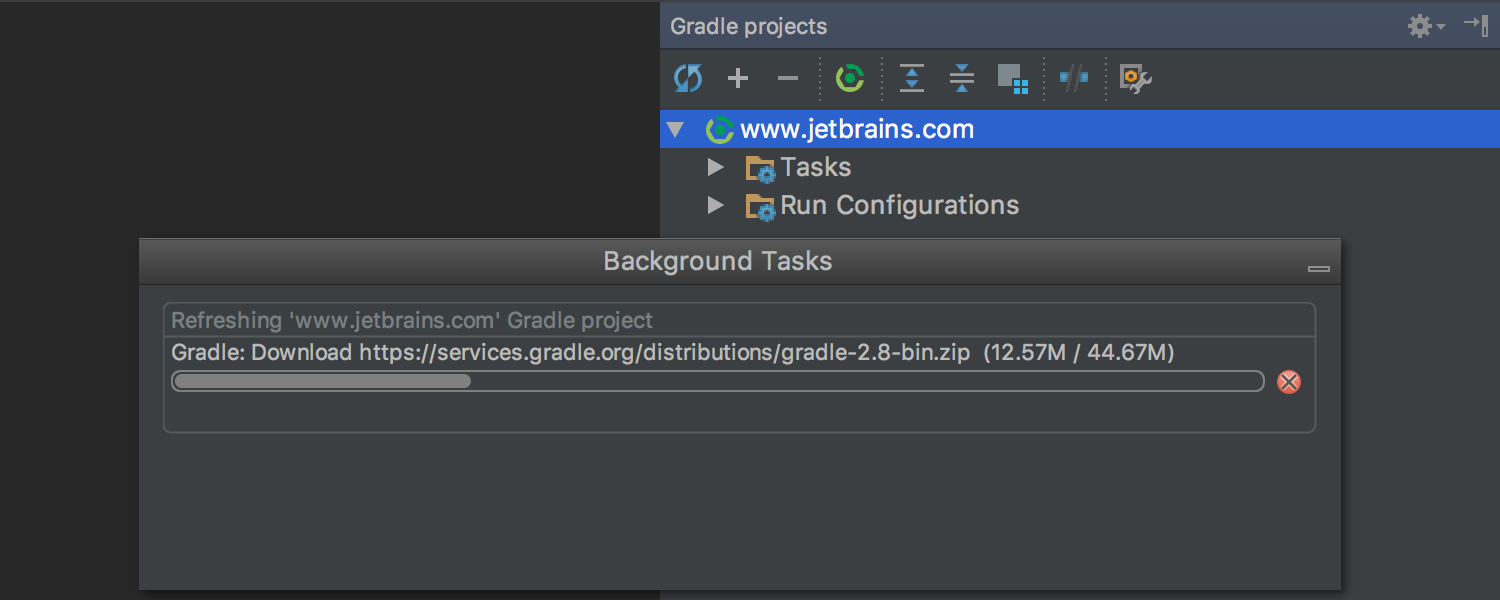Toggle Gradle offline mode

coord(1073,78)
